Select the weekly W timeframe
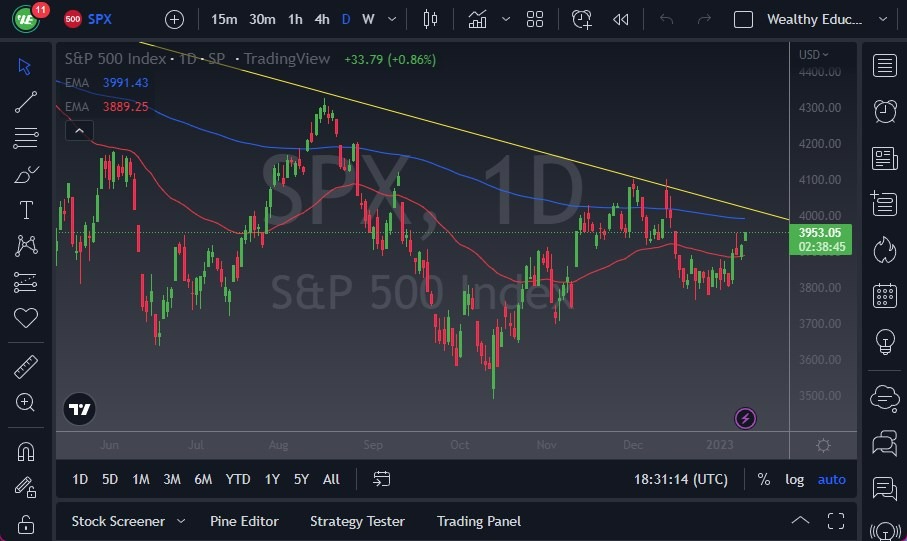Image resolution: width=907 pixels, height=541 pixels. point(368,19)
